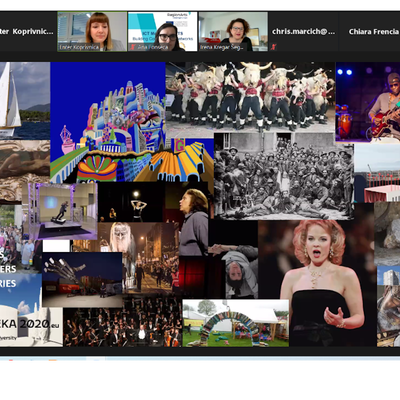
Task: Click the black-and-white soldiers group photo
Action: [x=284, y=176]
